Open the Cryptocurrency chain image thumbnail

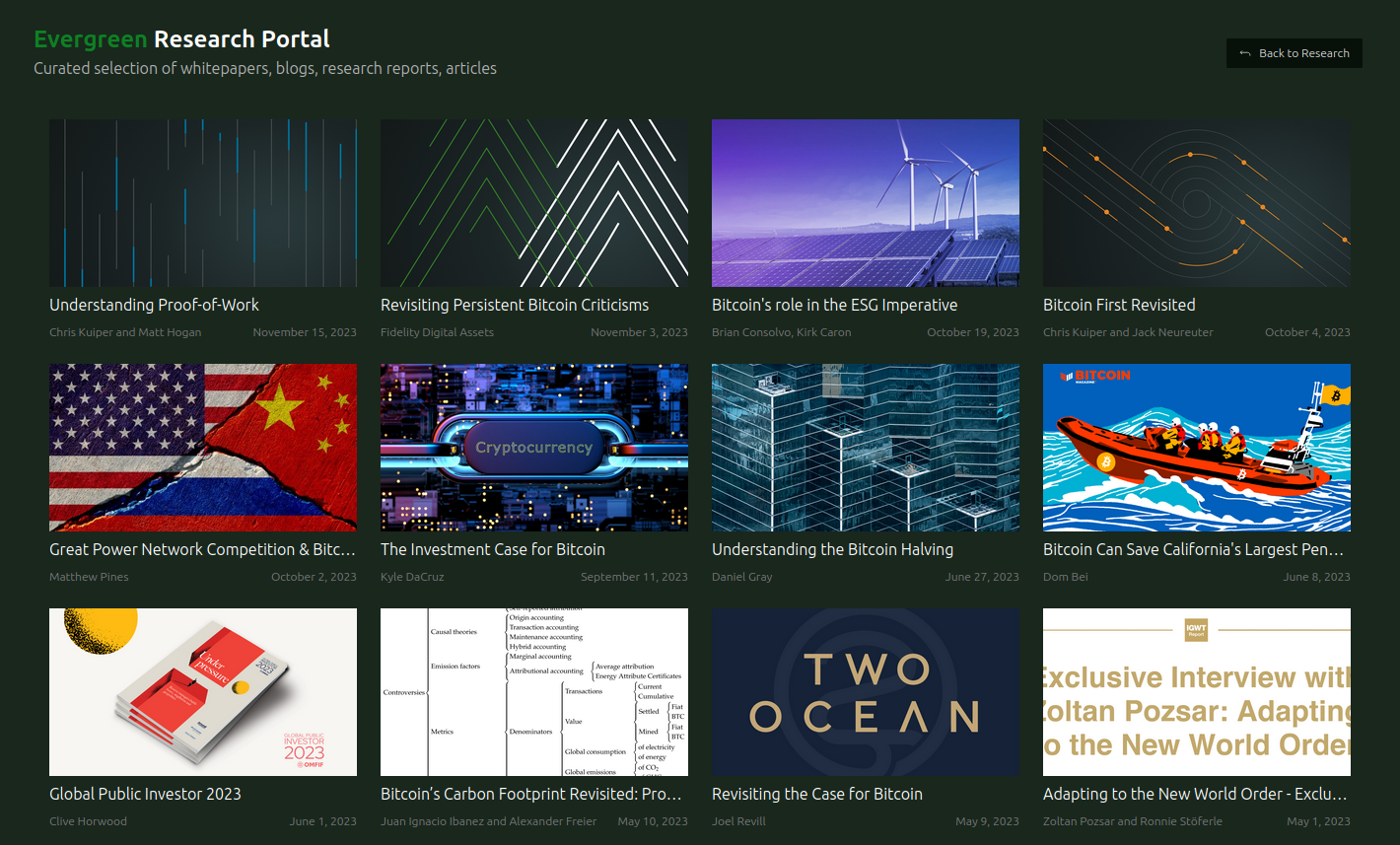[534, 448]
